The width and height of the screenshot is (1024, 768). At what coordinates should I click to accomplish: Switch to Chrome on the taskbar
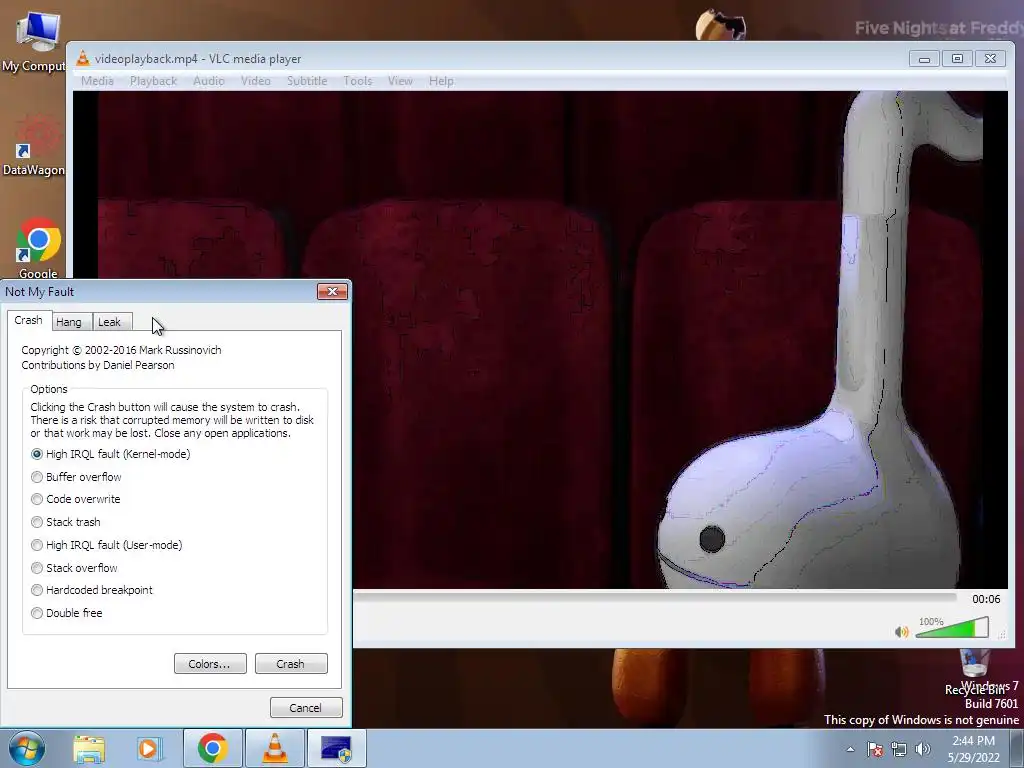[212, 748]
